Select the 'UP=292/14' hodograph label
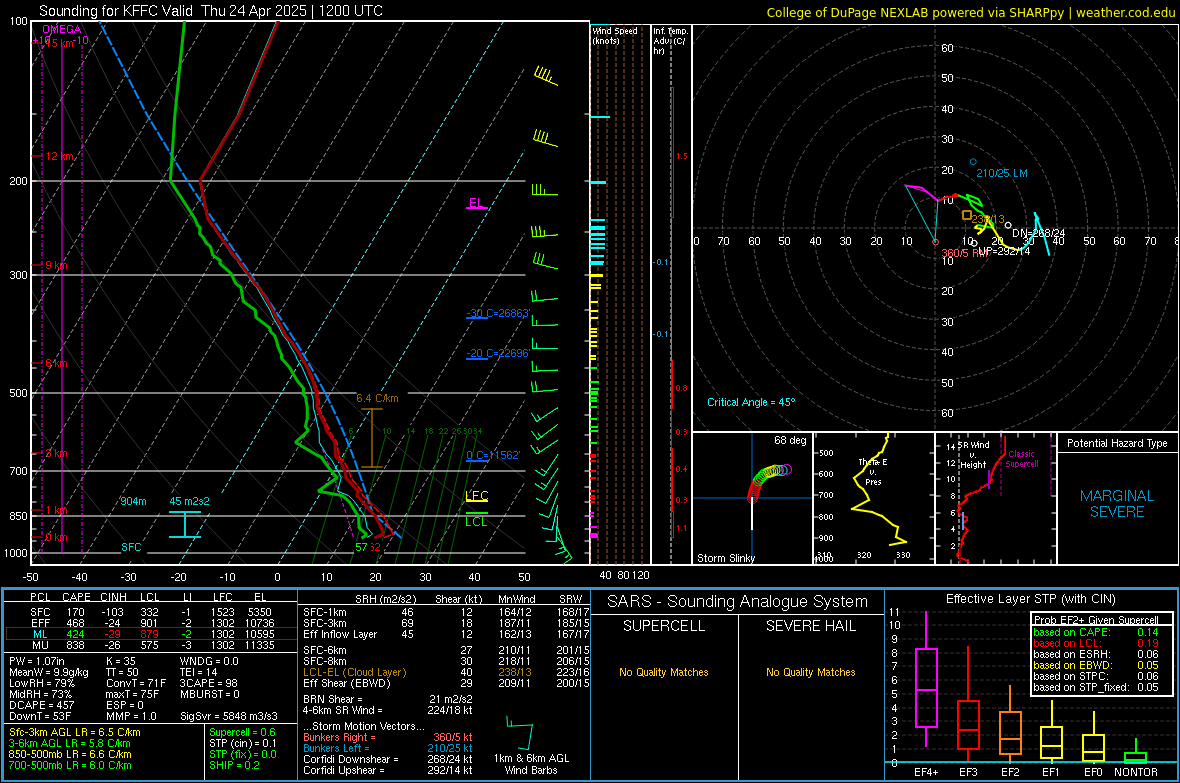 click(x=1004, y=251)
